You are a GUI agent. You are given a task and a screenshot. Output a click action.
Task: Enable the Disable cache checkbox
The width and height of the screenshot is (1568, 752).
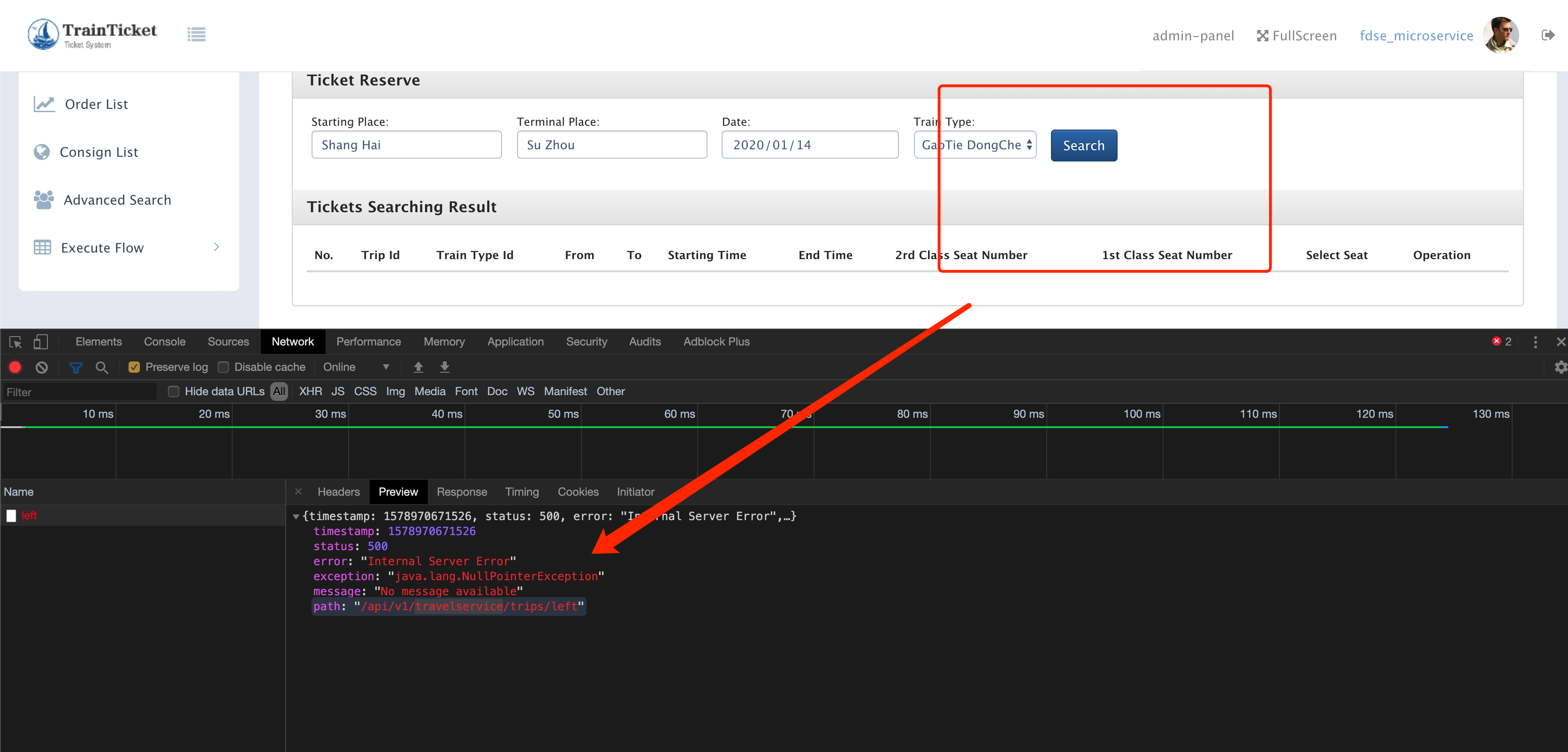coord(223,367)
